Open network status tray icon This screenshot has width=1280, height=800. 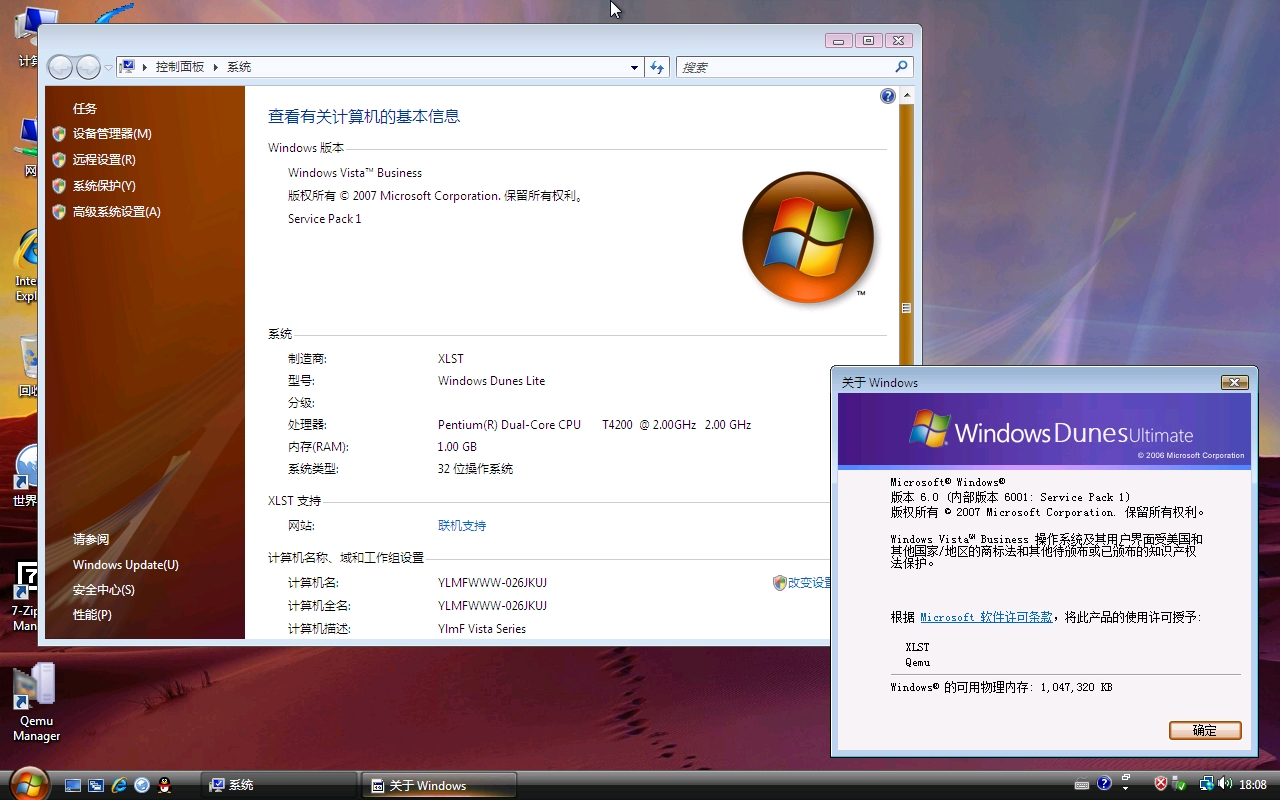(1207, 784)
